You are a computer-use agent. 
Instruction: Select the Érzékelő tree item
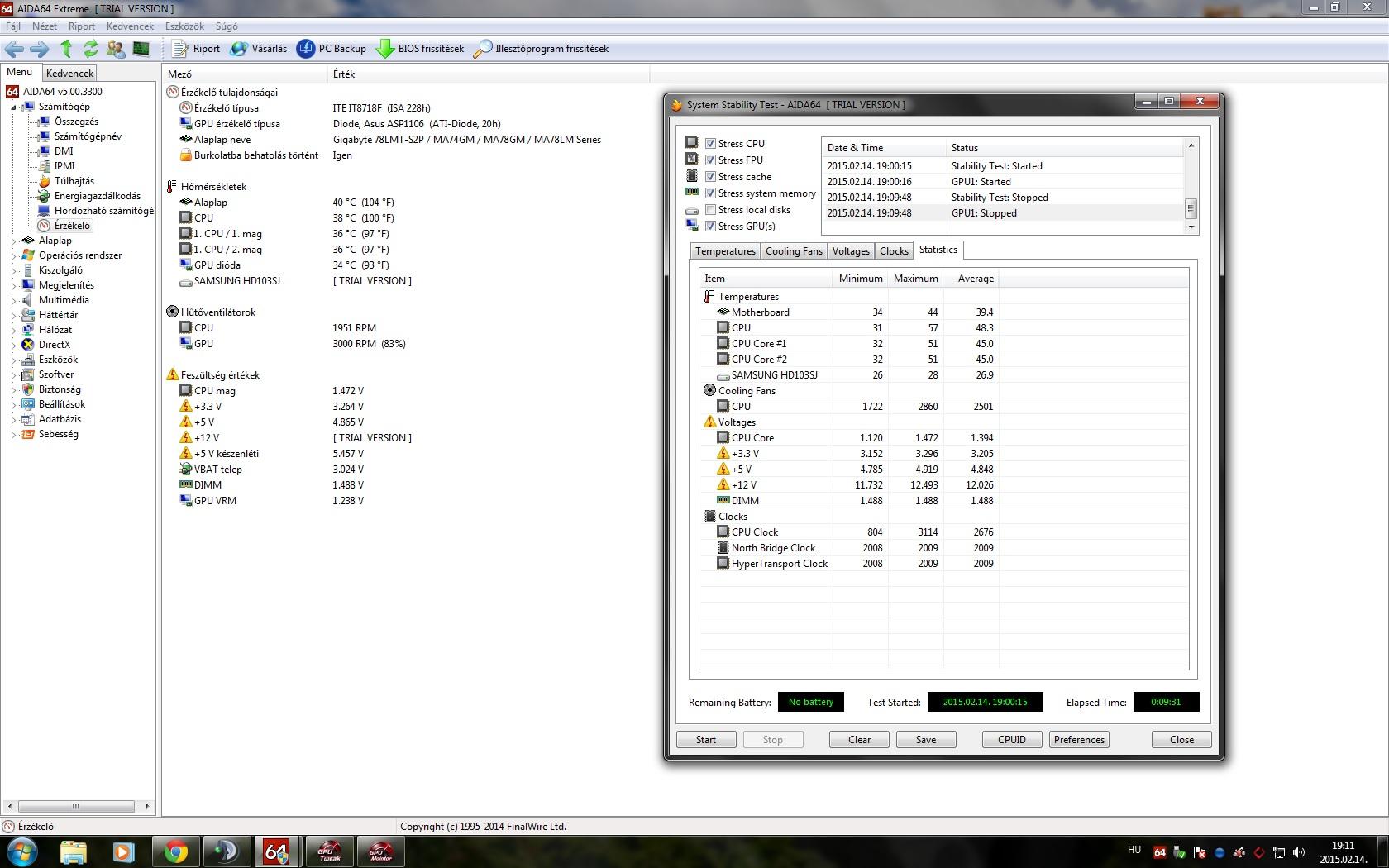[x=72, y=226]
